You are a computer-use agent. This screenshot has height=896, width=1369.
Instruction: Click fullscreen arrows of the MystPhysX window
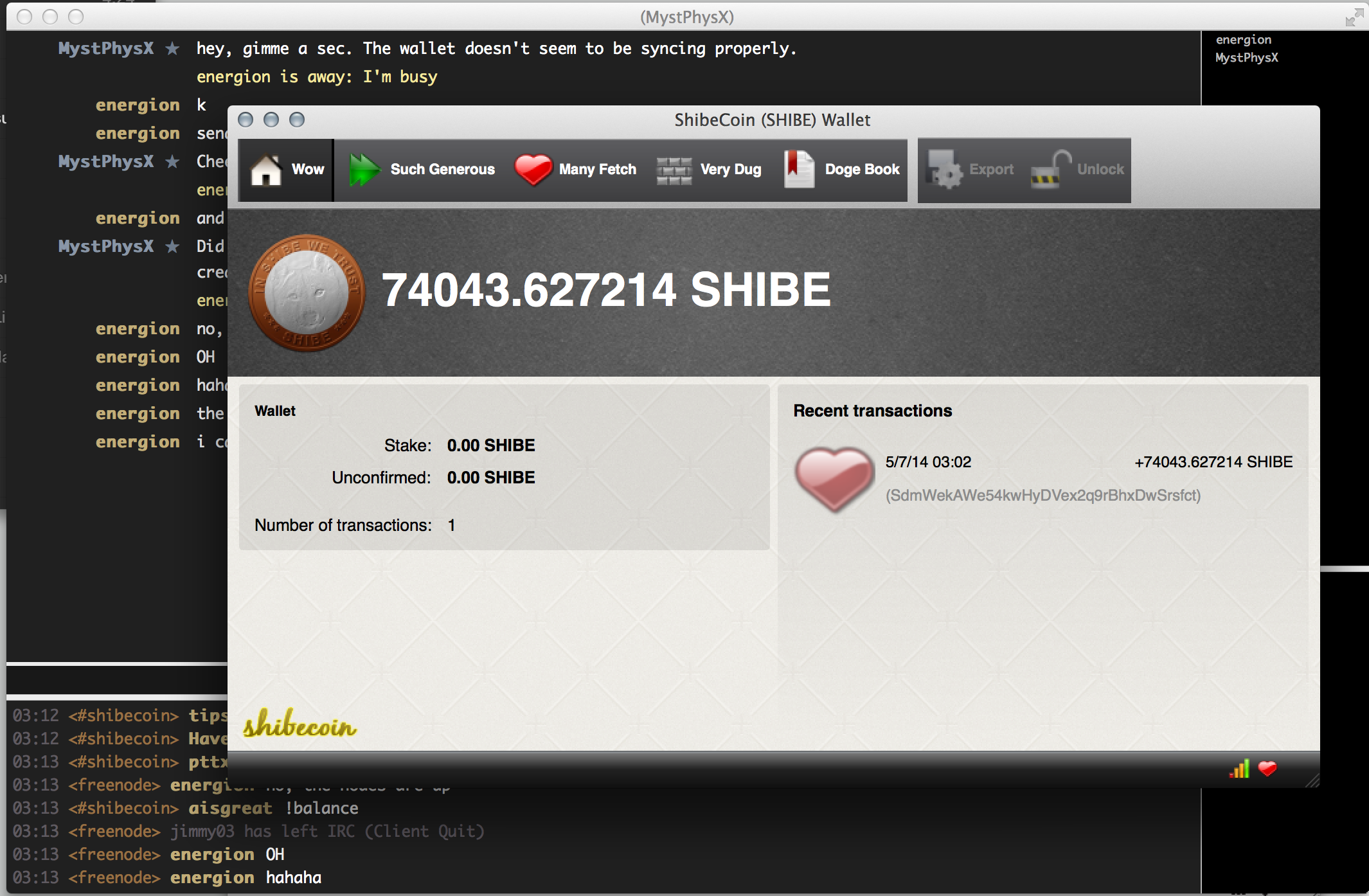1354,17
